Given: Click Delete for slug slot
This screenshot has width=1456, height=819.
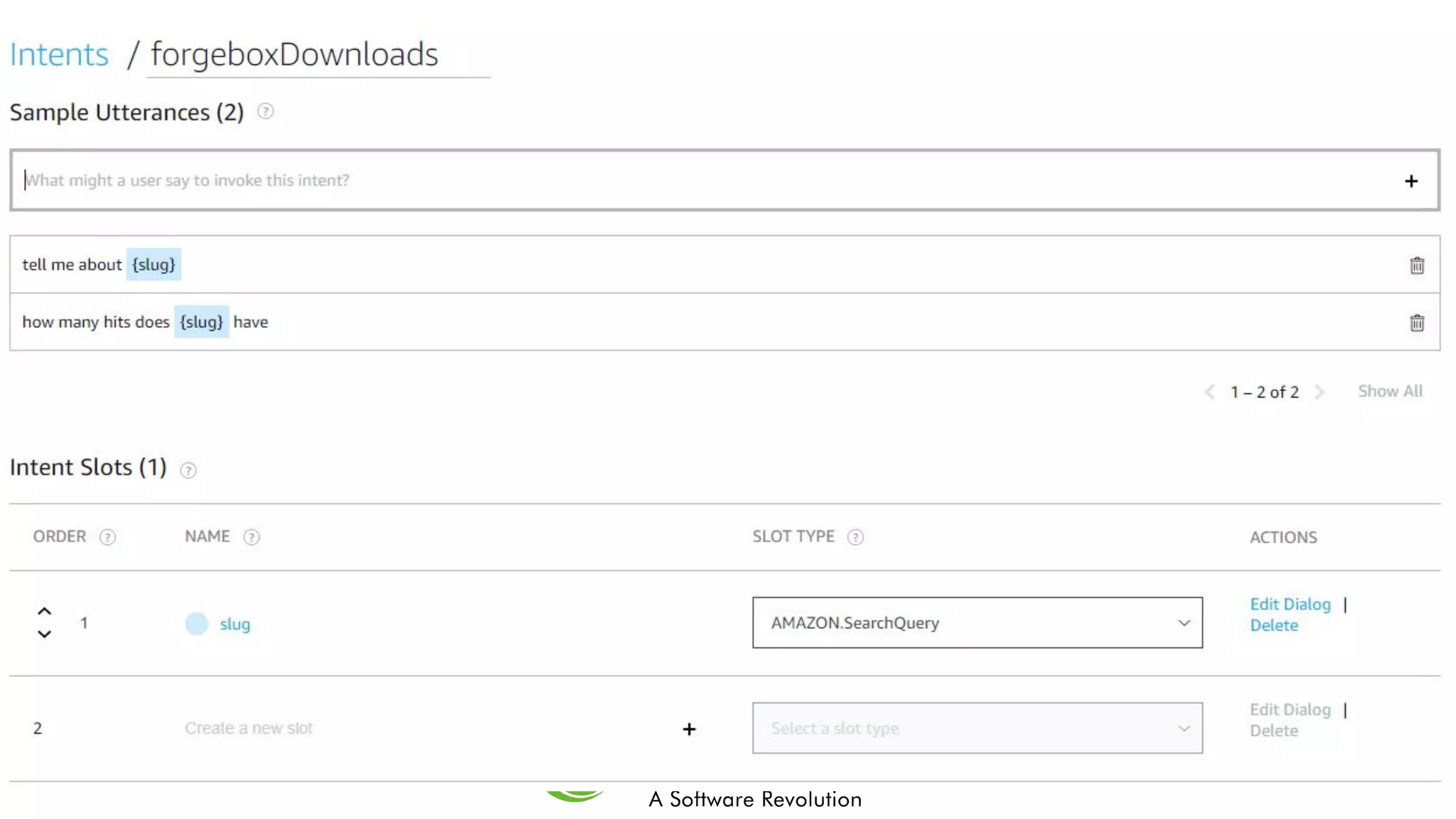Looking at the screenshot, I should click(1273, 626).
